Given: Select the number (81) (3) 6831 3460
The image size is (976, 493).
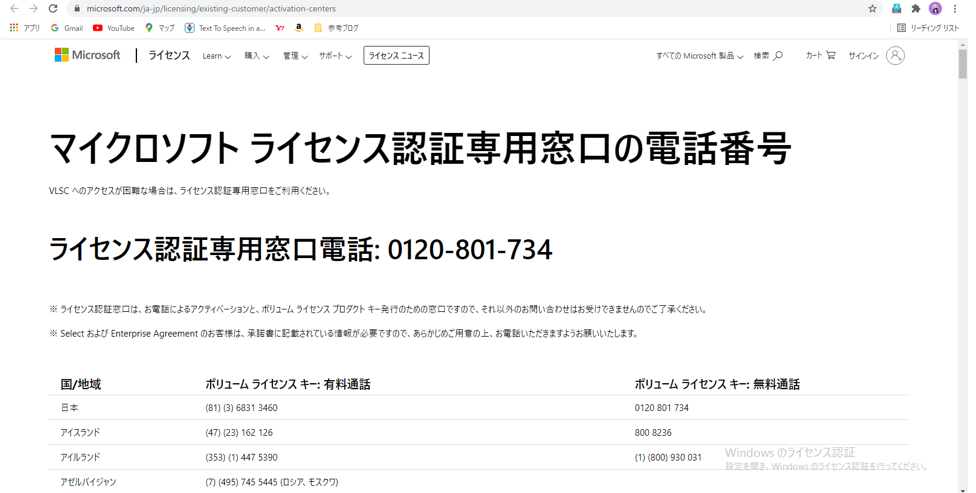Looking at the screenshot, I should click(242, 408).
